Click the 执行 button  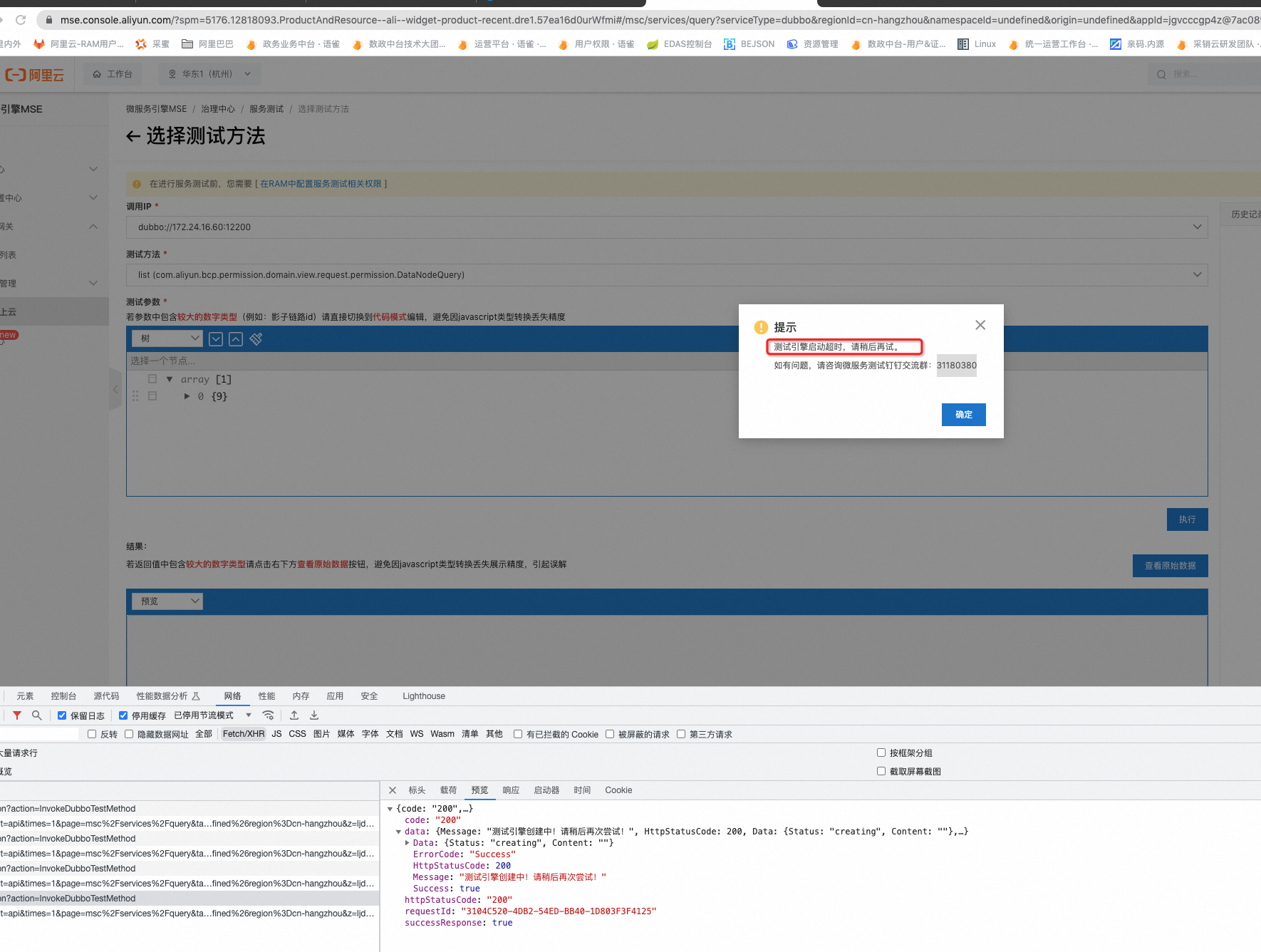pyautogui.click(x=1187, y=519)
